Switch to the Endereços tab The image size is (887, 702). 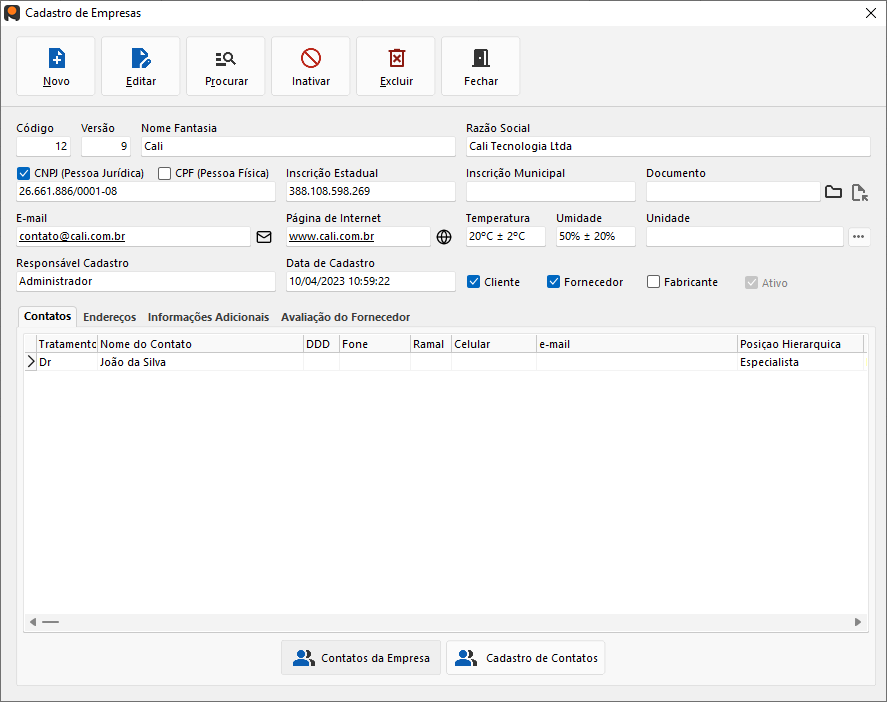click(110, 317)
